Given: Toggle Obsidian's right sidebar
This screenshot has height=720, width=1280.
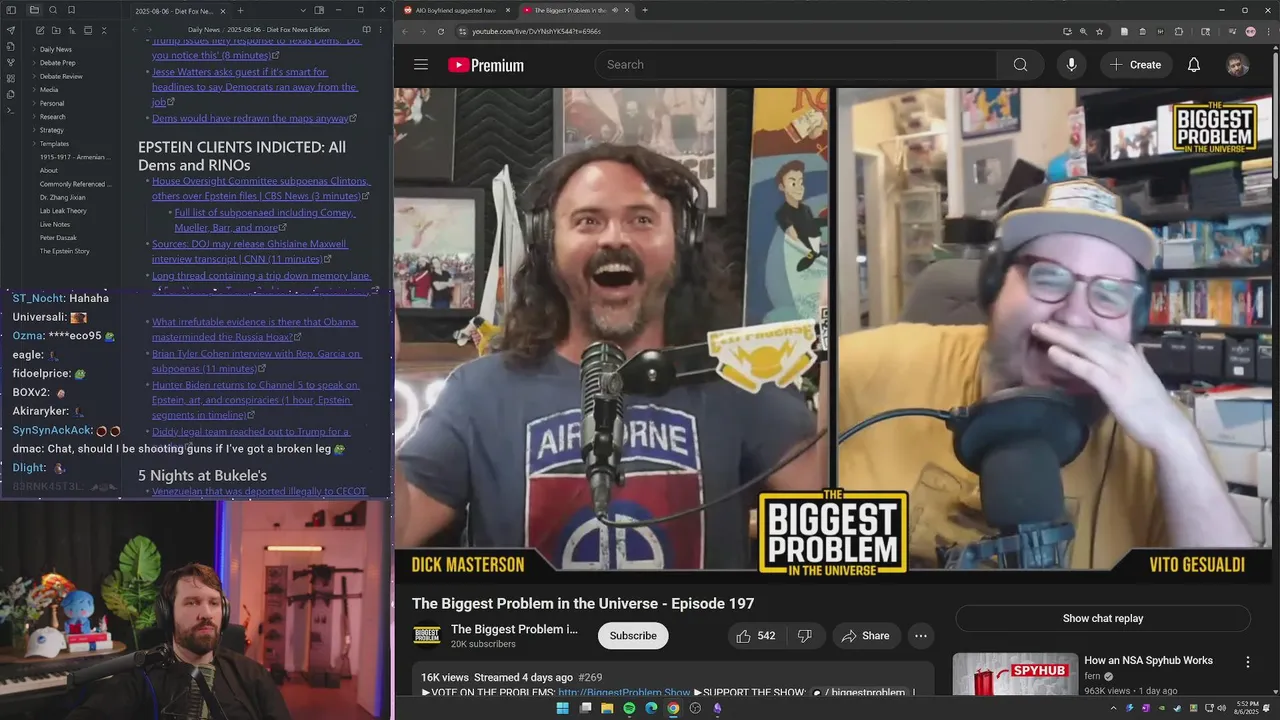Looking at the screenshot, I should point(319,10).
